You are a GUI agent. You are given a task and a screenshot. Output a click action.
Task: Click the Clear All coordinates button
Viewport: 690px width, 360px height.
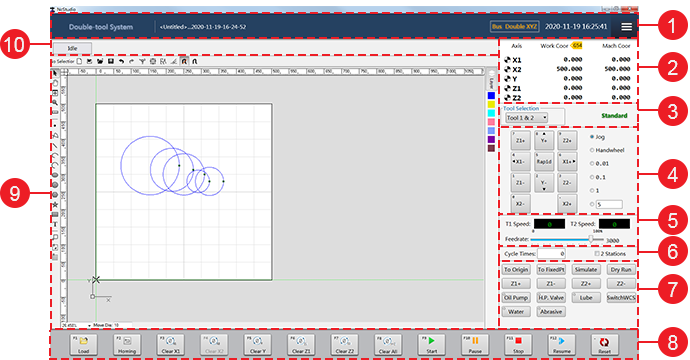(x=388, y=345)
